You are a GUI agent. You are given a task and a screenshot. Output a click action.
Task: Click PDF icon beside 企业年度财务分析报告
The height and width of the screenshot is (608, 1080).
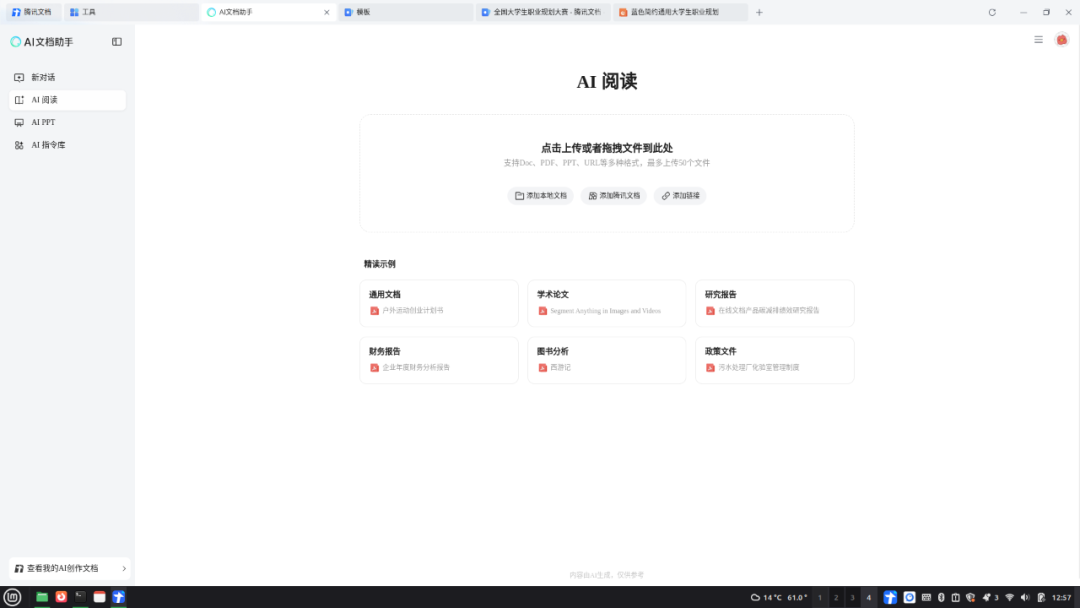coord(375,368)
